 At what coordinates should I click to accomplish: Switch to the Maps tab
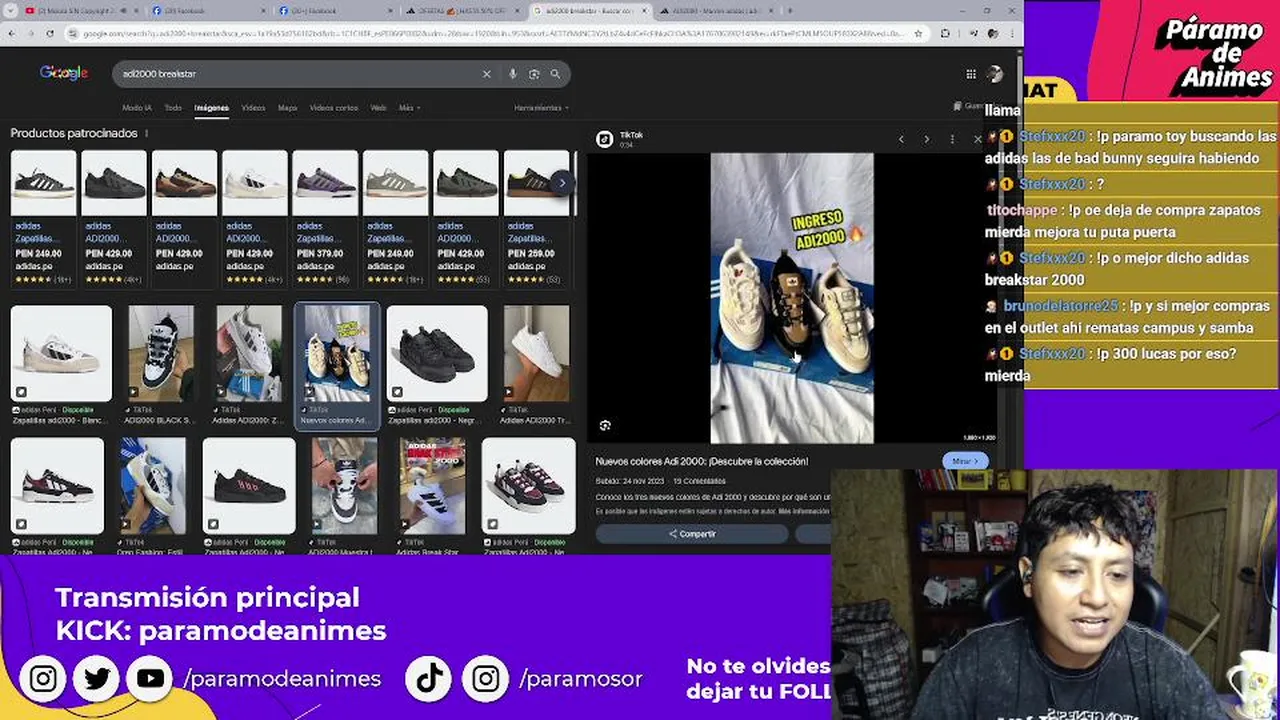pos(288,108)
